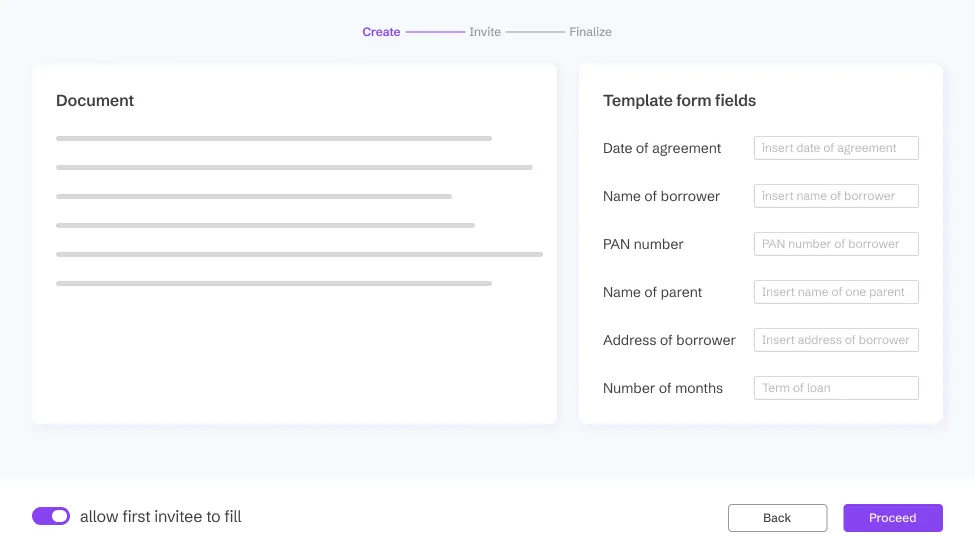Image resolution: width=975 pixels, height=556 pixels.
Task: Click the Back button
Action: pos(777,518)
